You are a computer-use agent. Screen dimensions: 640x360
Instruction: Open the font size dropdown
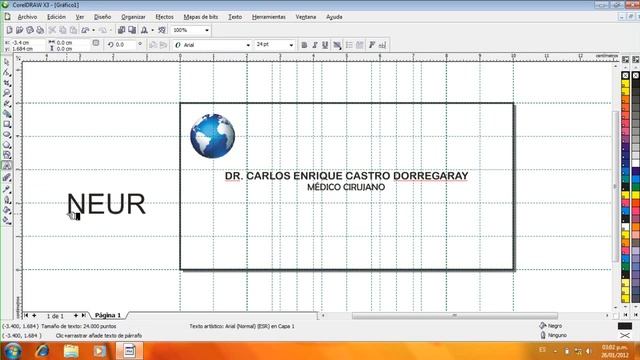point(291,45)
